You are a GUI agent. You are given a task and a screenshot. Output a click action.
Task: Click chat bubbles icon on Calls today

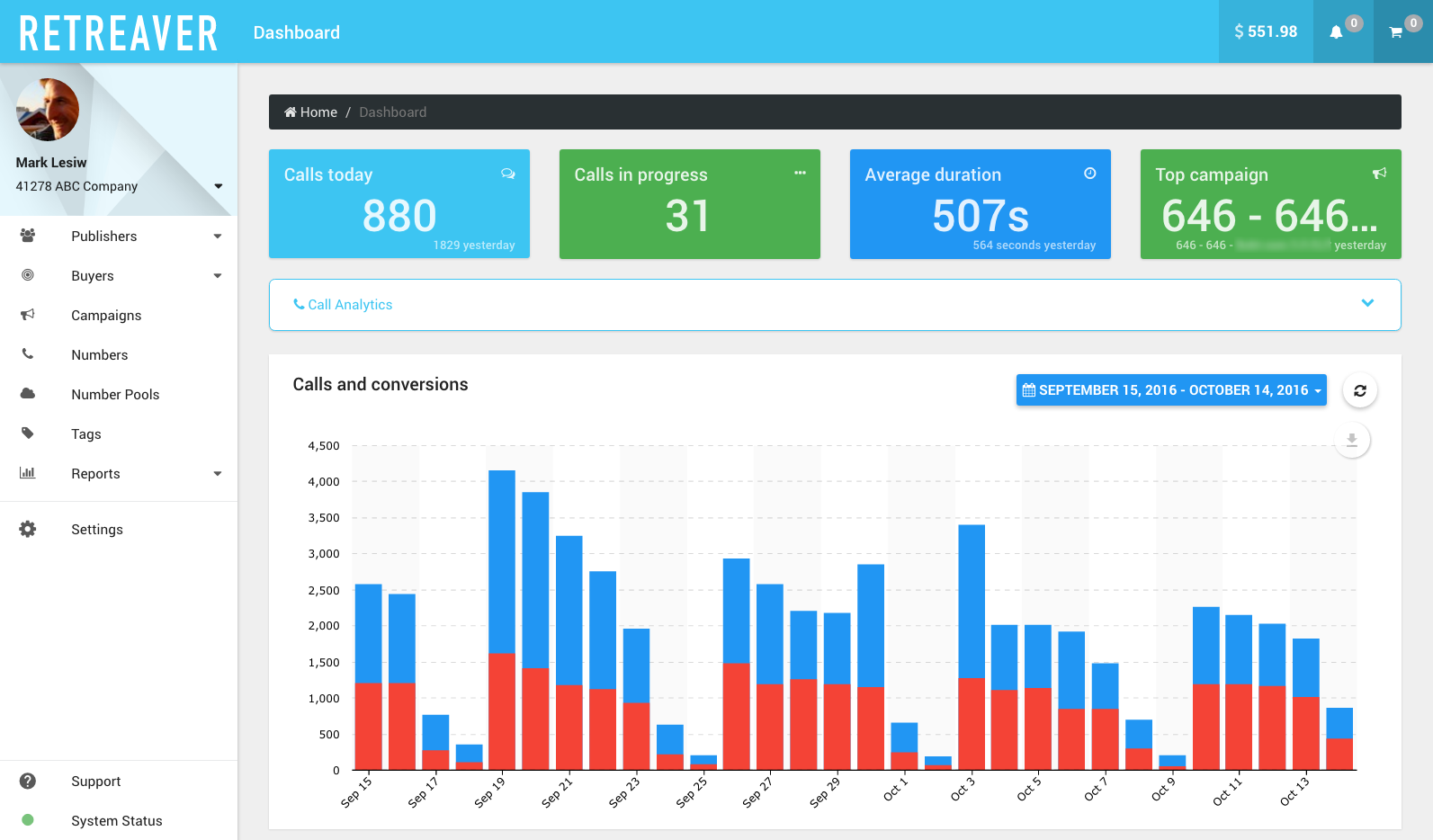coord(508,174)
